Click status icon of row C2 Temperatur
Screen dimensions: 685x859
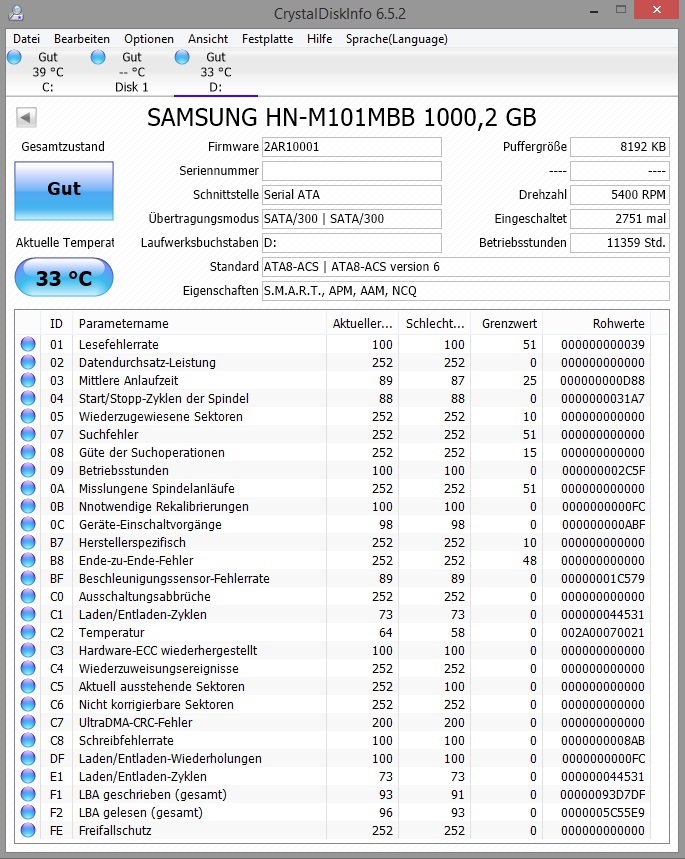pos(28,632)
